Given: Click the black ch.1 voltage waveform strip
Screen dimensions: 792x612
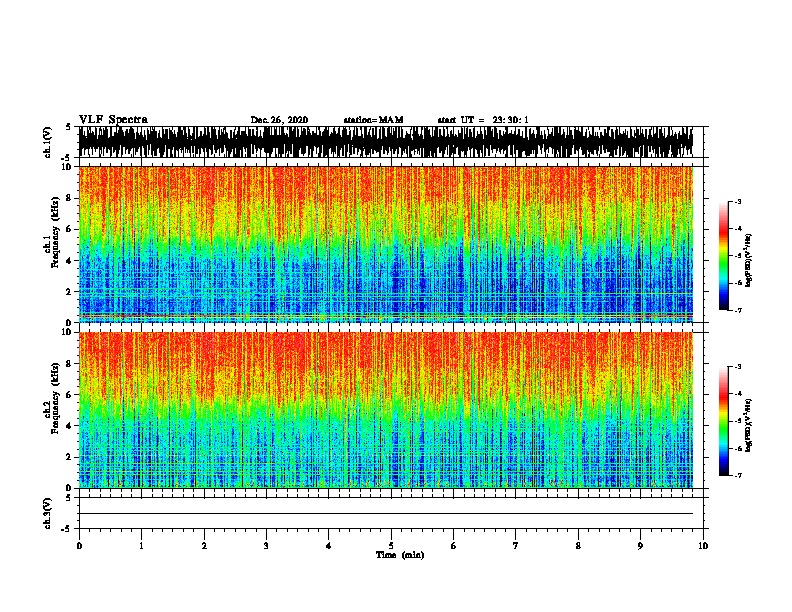Looking at the screenshot, I should pyautogui.click(x=385, y=142).
